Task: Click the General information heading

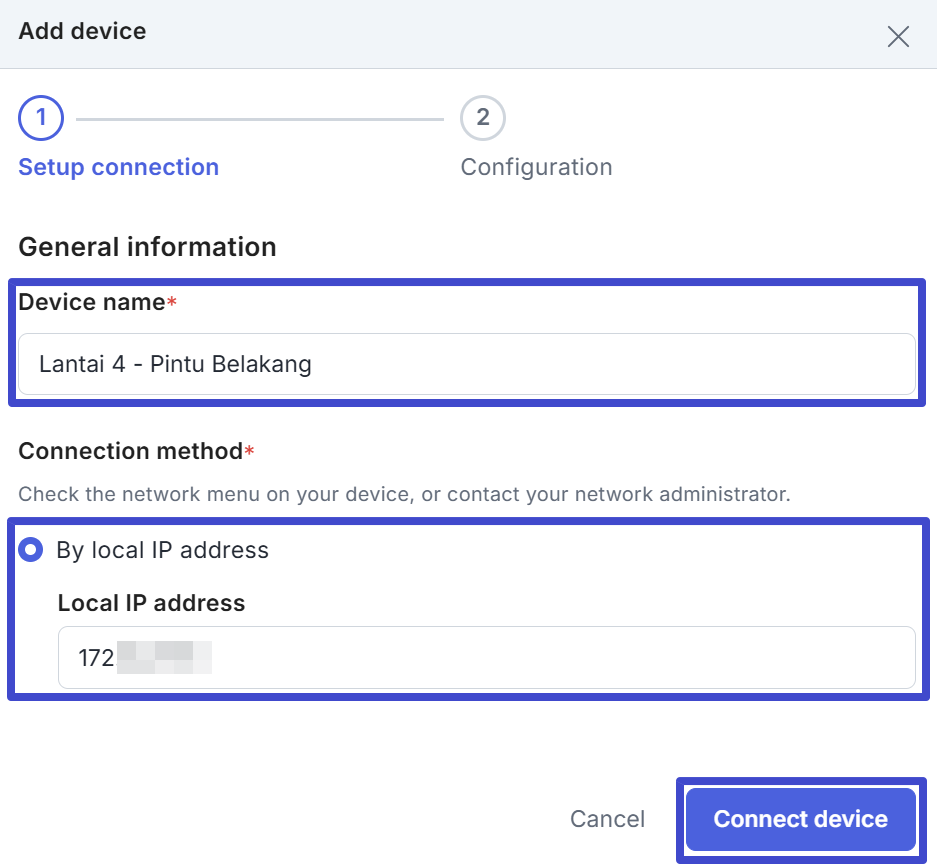Action: [x=147, y=247]
